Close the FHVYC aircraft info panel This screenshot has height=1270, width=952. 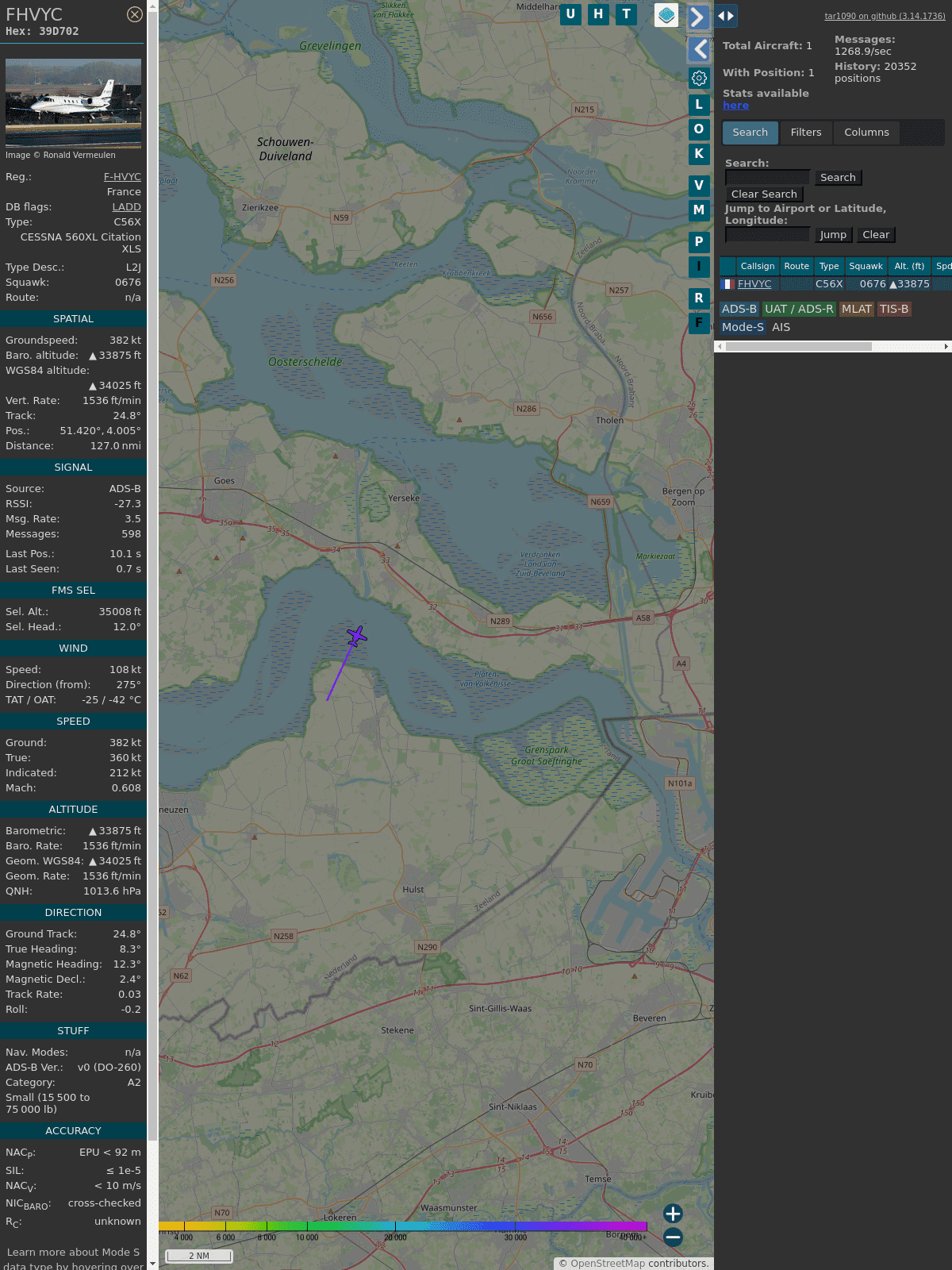135,14
